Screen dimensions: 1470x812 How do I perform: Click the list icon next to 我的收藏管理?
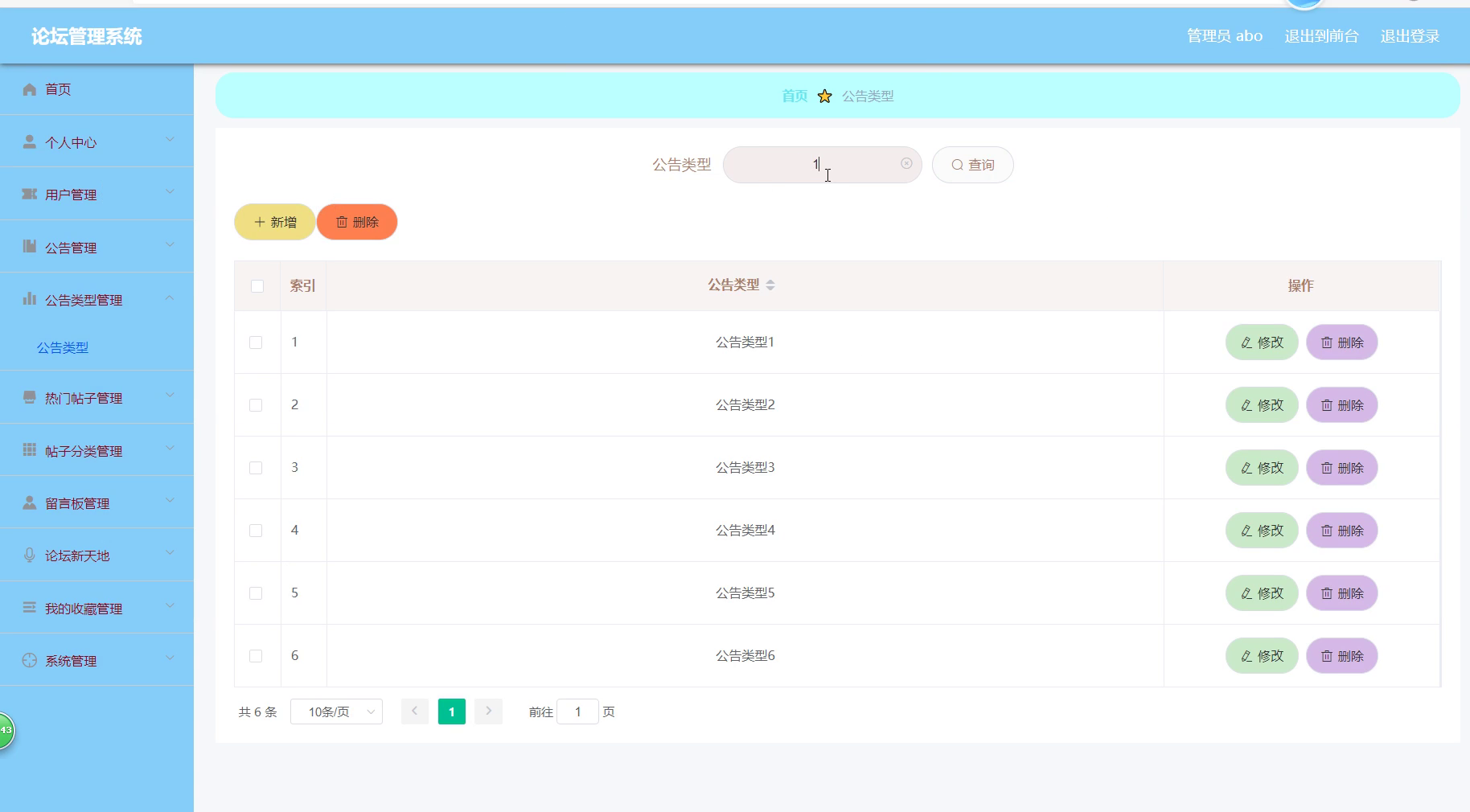[30, 607]
